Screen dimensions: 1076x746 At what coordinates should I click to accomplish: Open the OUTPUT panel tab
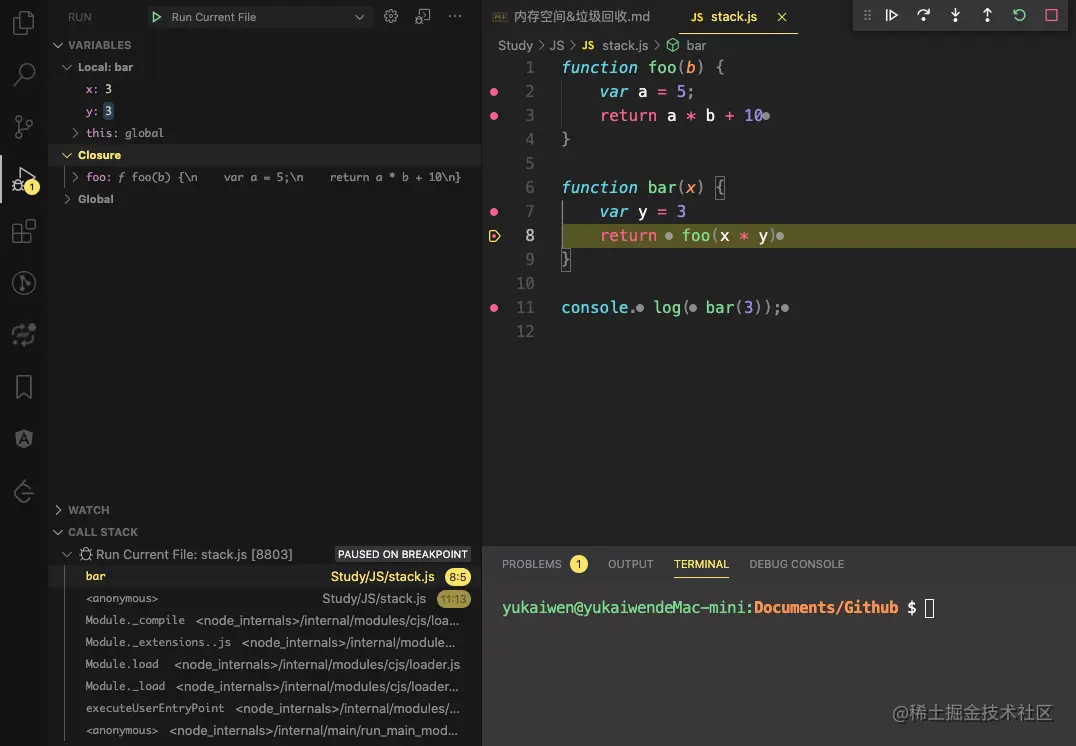pyautogui.click(x=631, y=564)
